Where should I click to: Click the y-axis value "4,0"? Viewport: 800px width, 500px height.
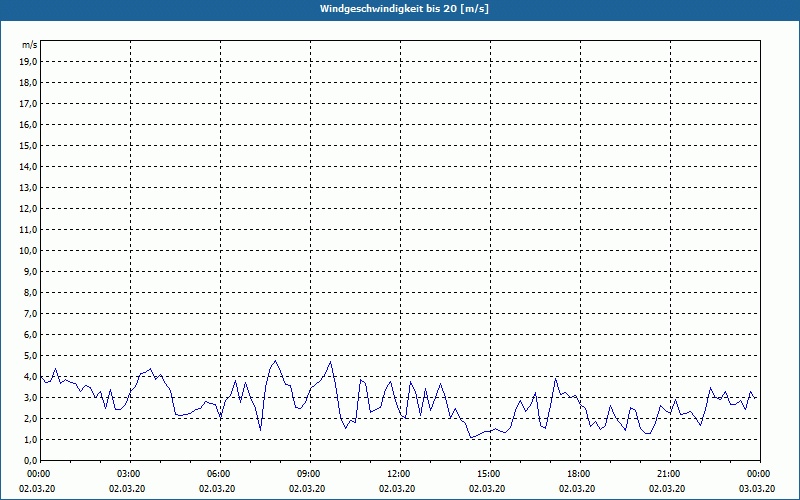30,377
